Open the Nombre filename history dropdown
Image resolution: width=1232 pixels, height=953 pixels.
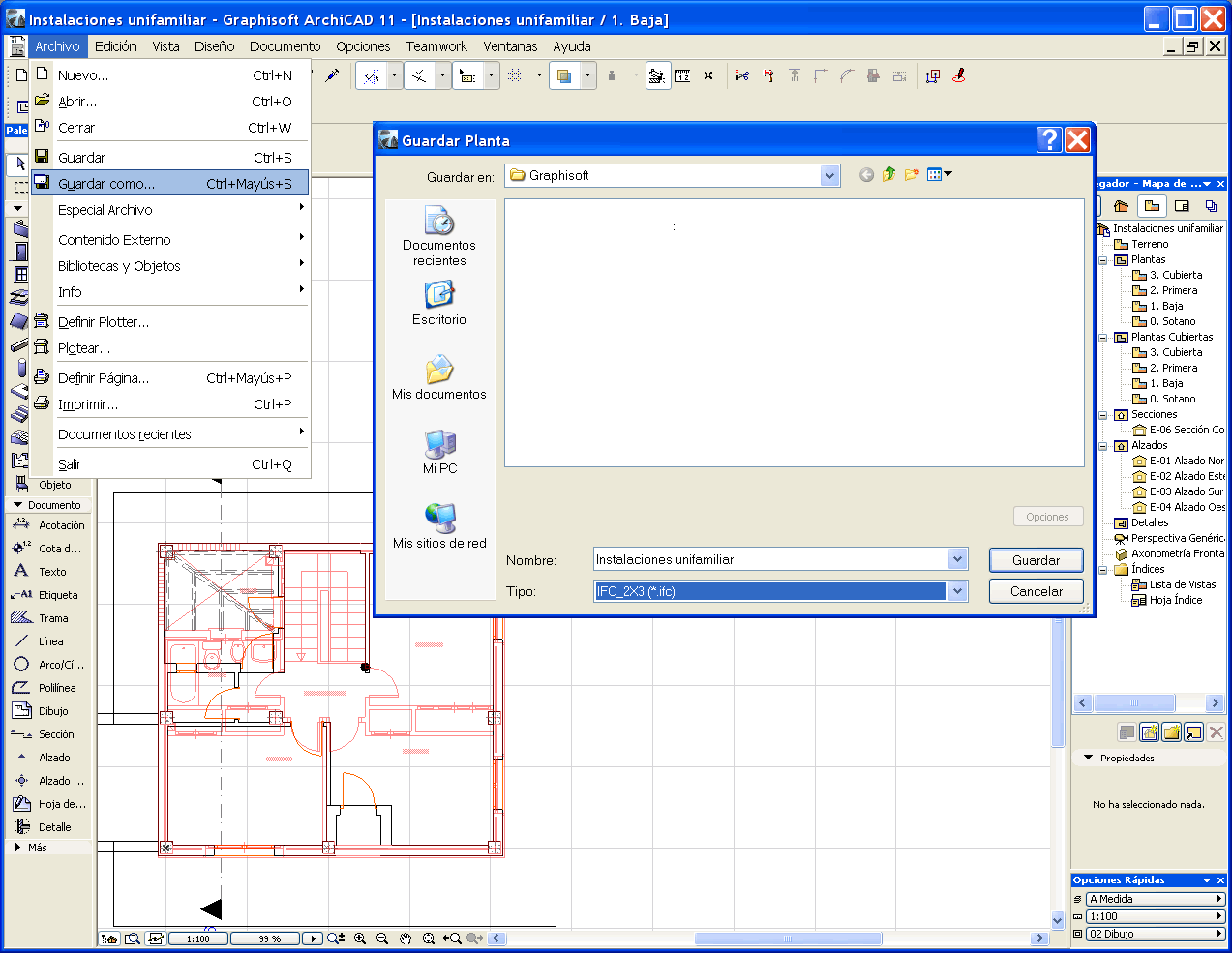pyautogui.click(x=957, y=559)
